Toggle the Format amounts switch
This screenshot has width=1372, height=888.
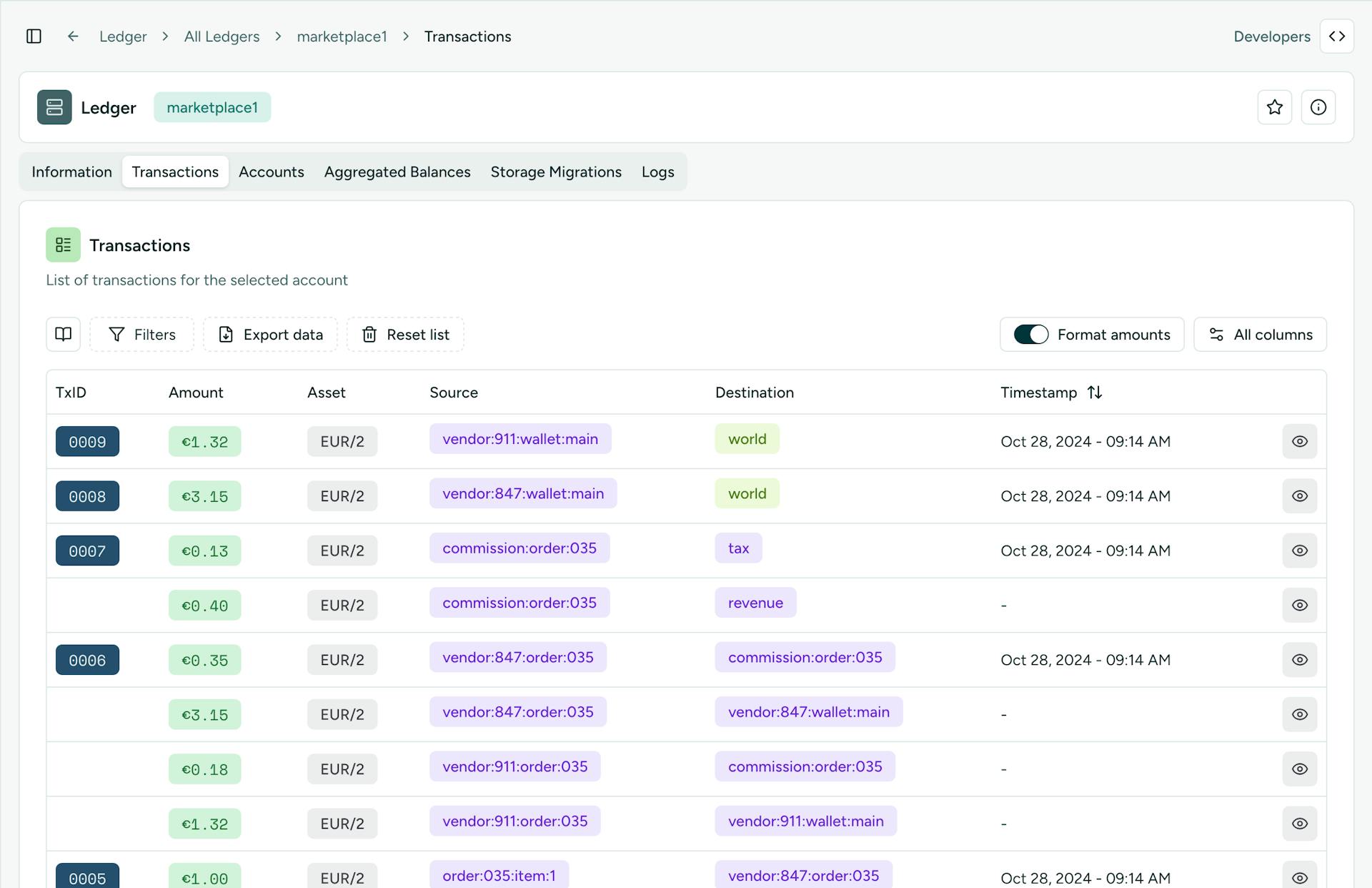point(1030,335)
